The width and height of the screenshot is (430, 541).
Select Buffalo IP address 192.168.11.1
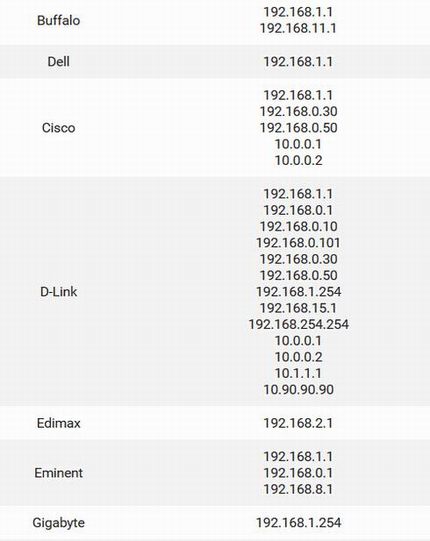pos(298,28)
